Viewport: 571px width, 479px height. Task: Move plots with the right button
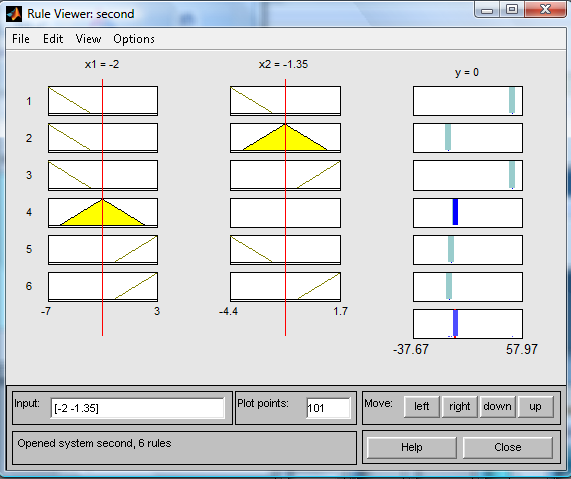point(459,407)
